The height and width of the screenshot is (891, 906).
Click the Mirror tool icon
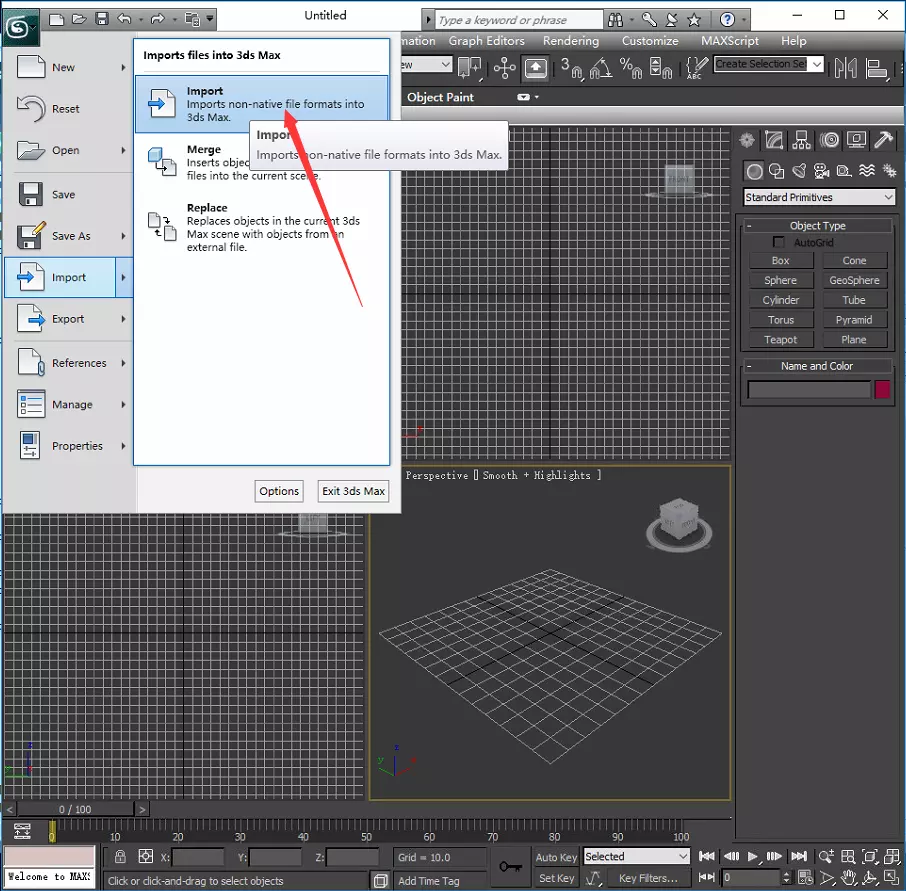click(846, 68)
